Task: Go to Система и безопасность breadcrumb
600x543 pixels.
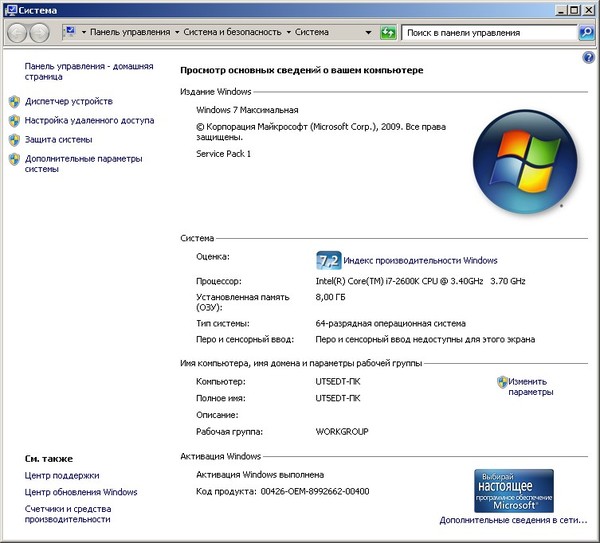Action: (232, 32)
